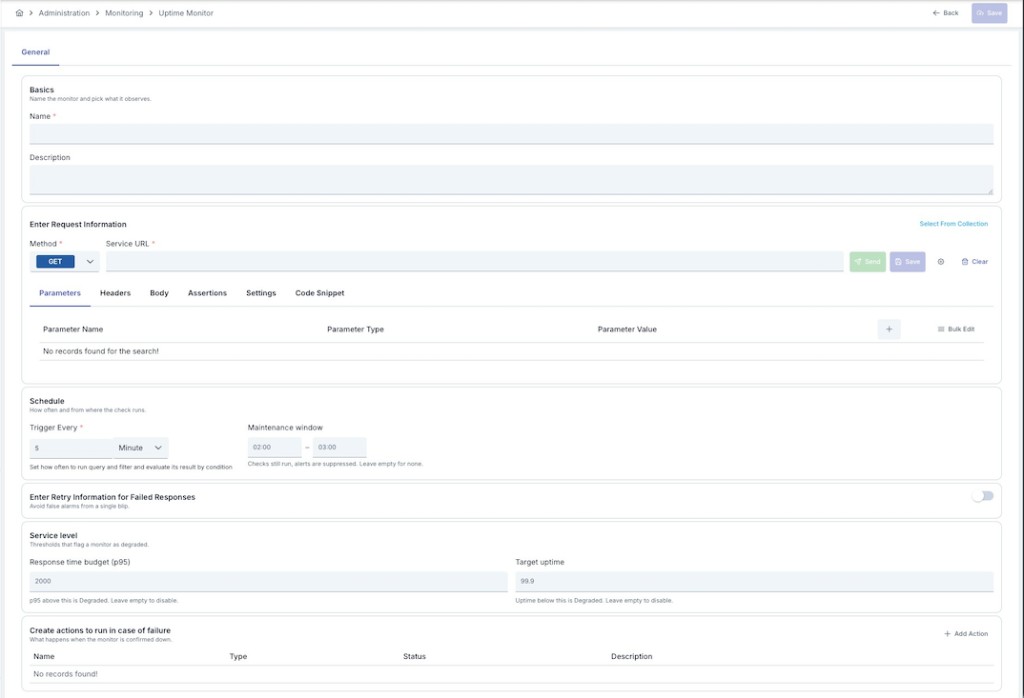1024x698 pixels.
Task: Click the Parameter Value column header
Action: 627,330
